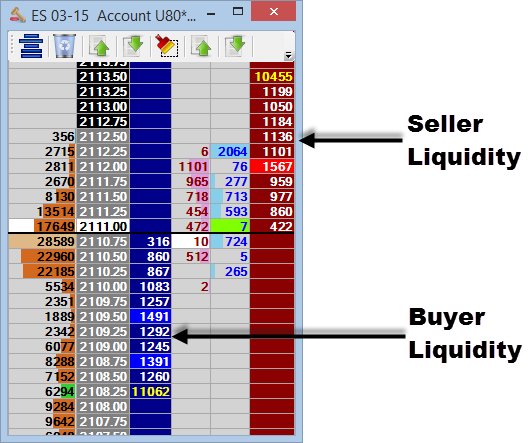Click the green down arrow left of brush icon

tap(134, 46)
